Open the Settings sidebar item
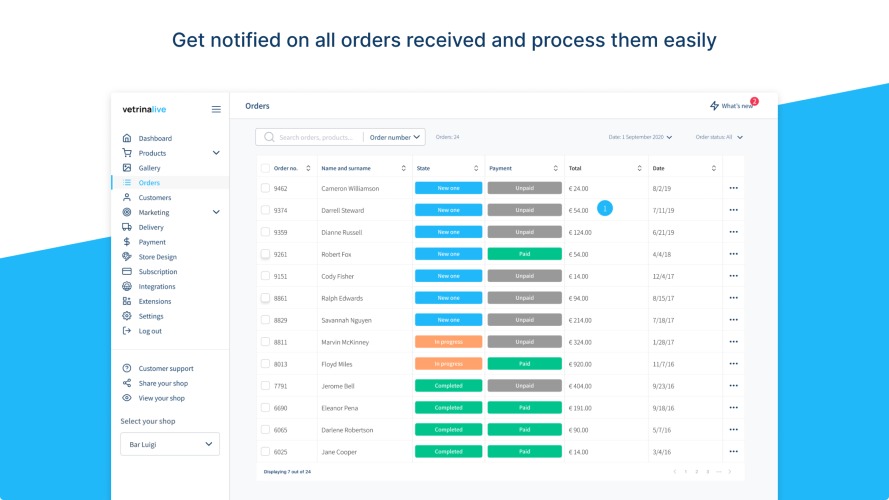The width and height of the screenshot is (889, 500). click(x=151, y=316)
